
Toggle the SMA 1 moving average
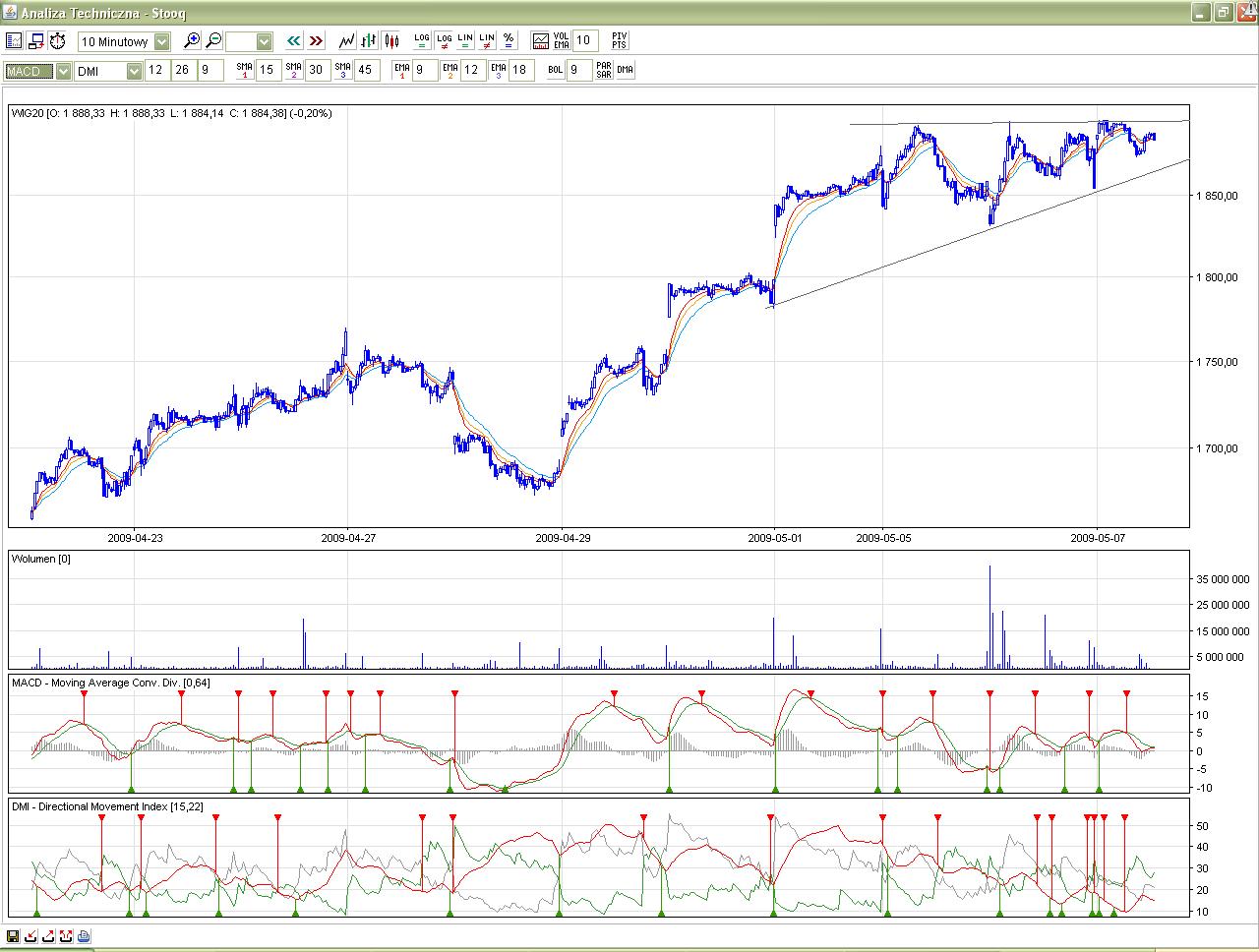245,71
